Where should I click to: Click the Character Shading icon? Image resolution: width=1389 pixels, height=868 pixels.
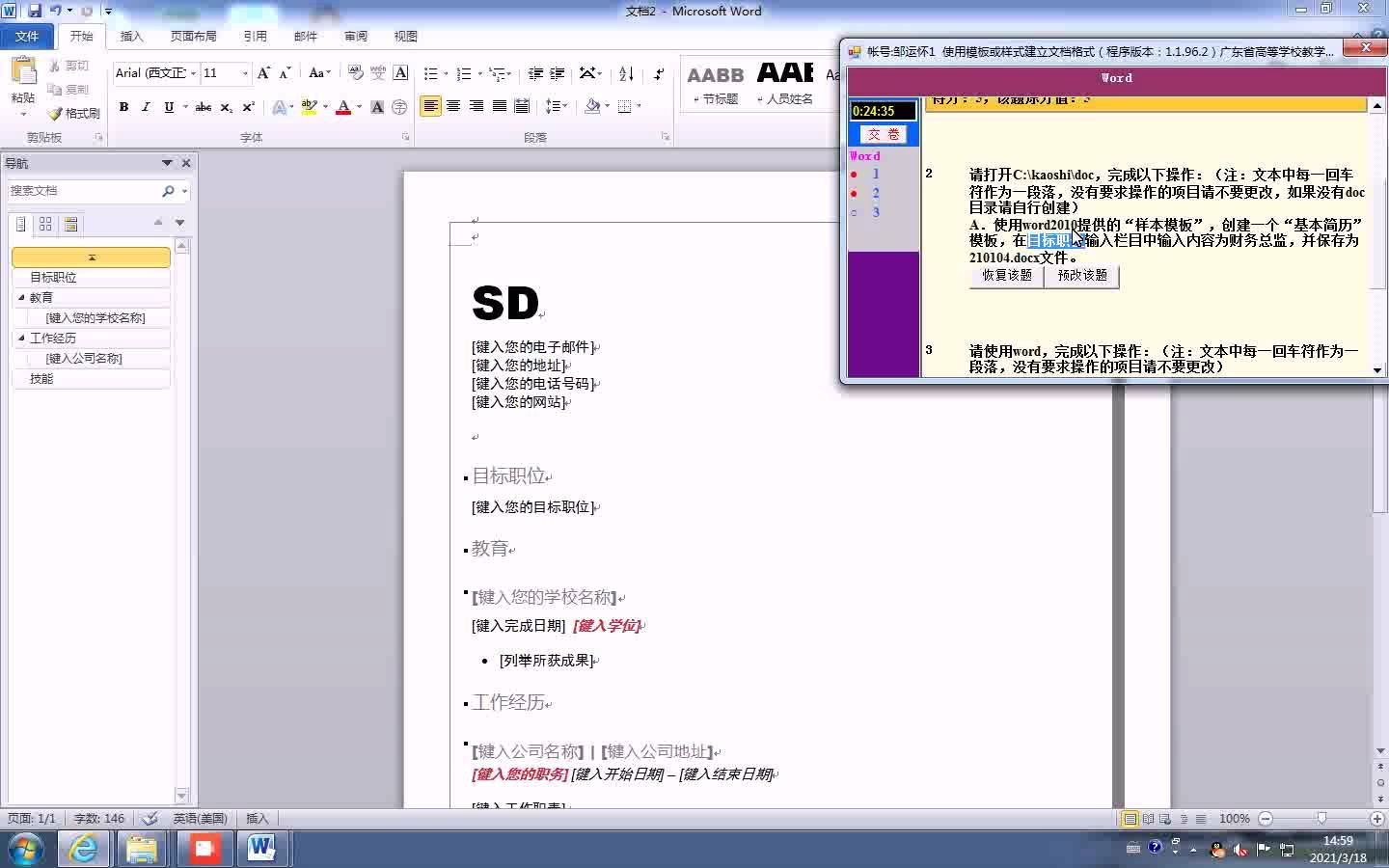377,107
